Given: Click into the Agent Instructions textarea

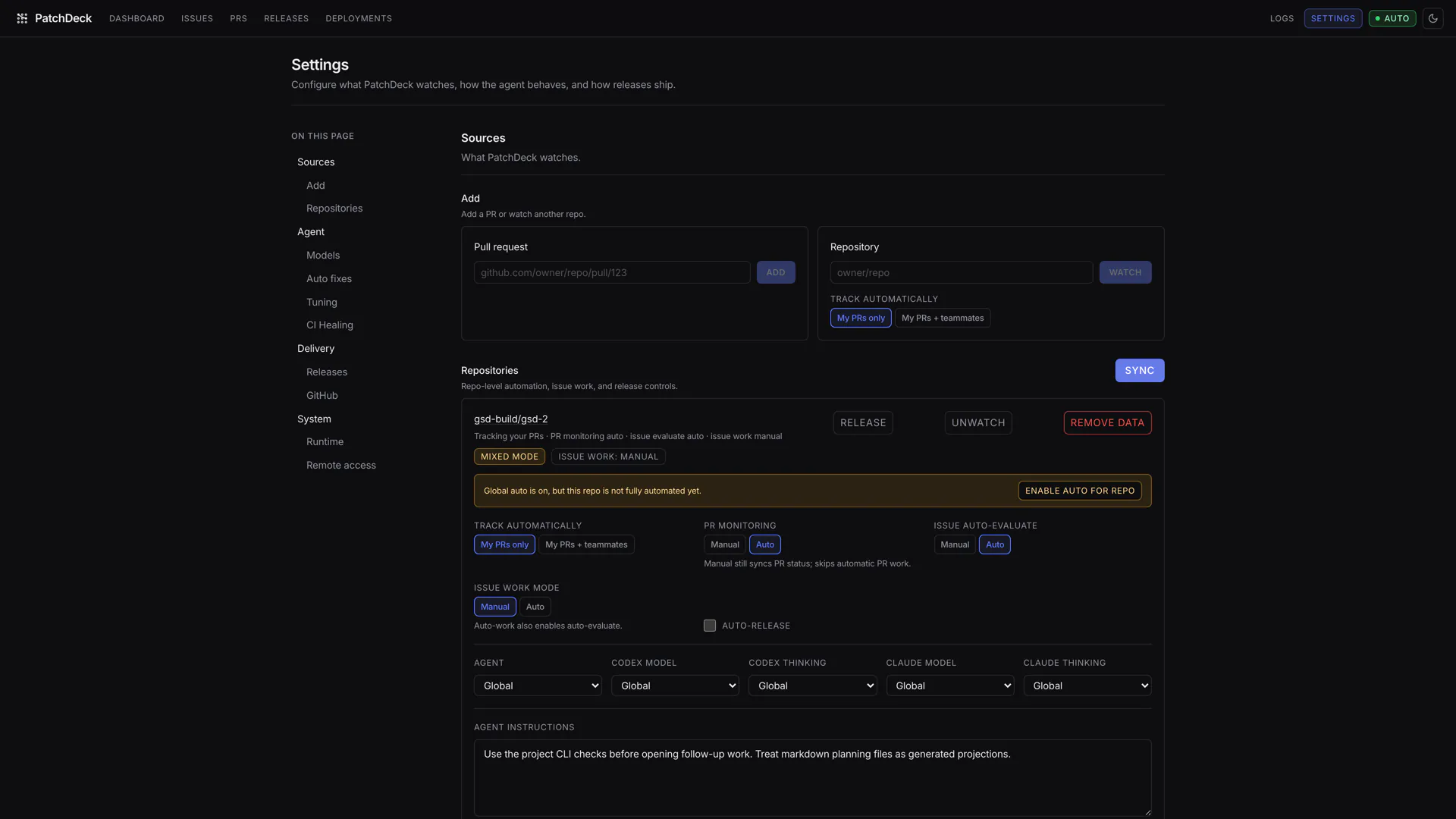Looking at the screenshot, I should [x=812, y=778].
